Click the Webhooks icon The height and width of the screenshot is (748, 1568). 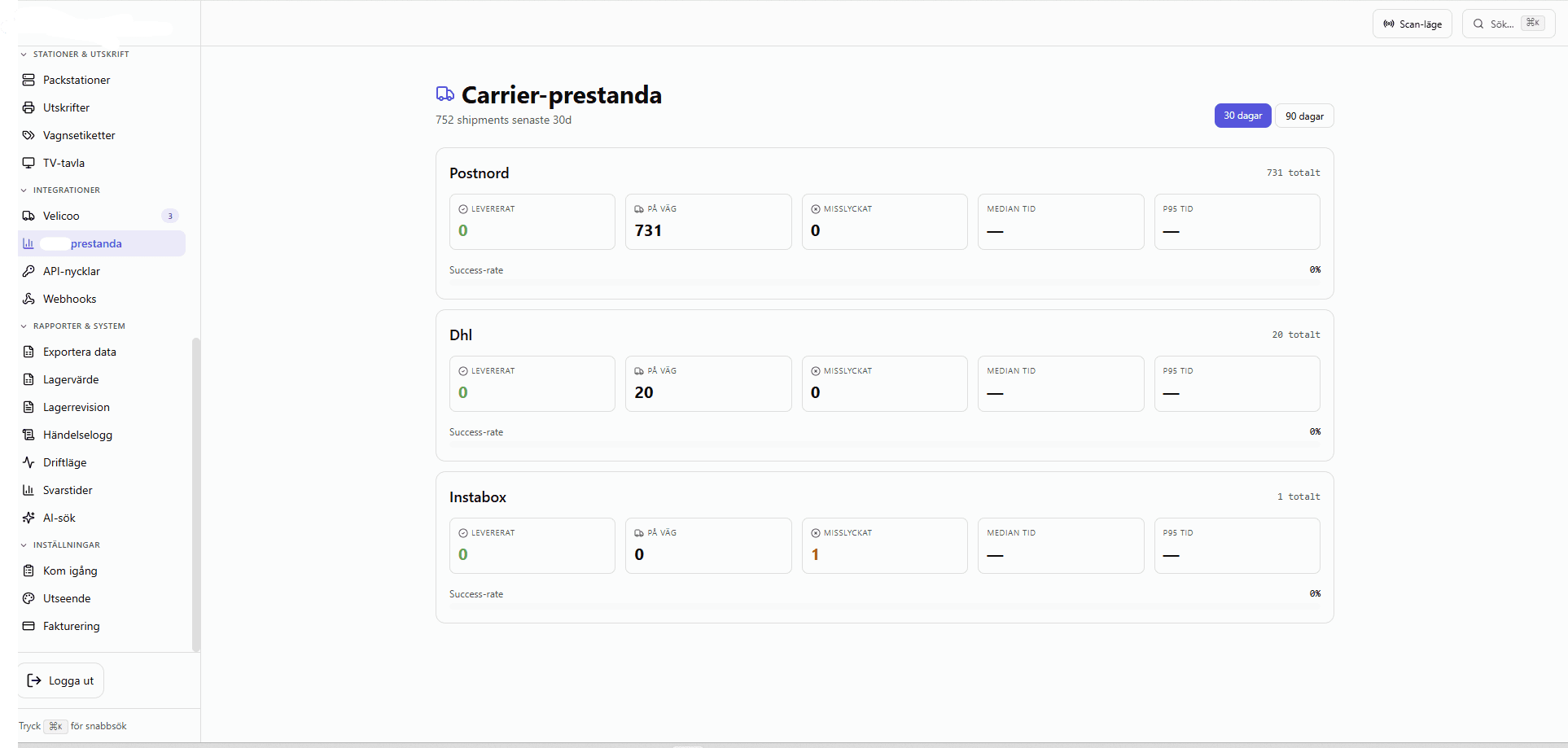click(28, 299)
